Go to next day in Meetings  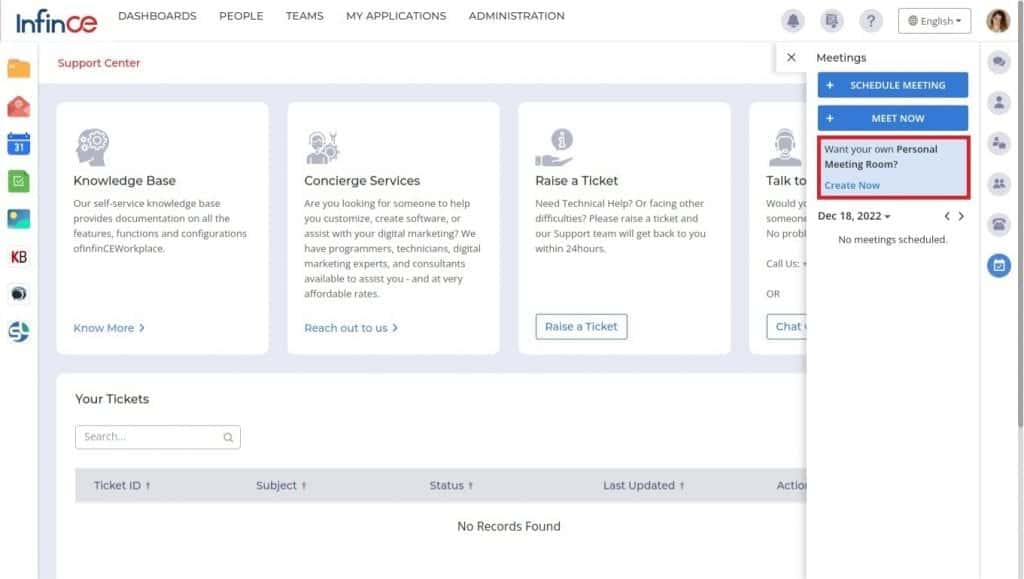click(961, 216)
